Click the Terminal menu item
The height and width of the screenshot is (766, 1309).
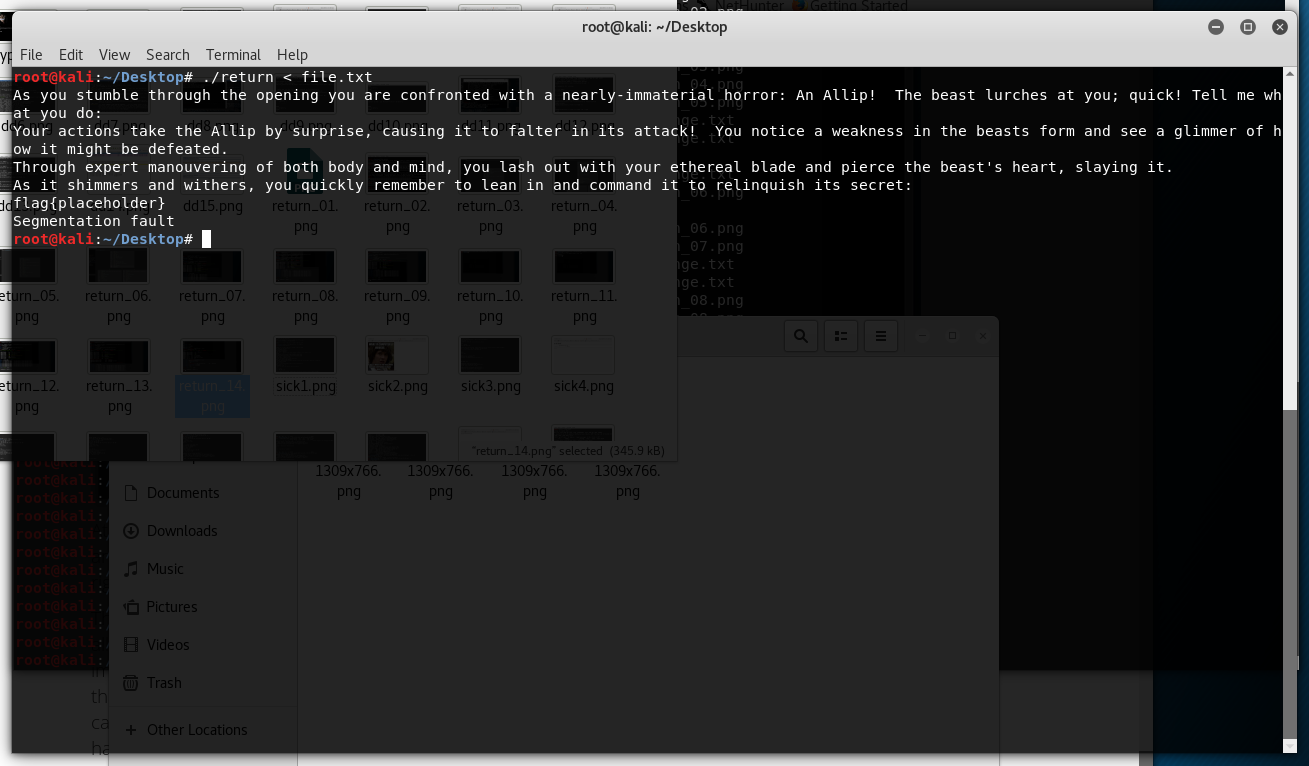233,55
